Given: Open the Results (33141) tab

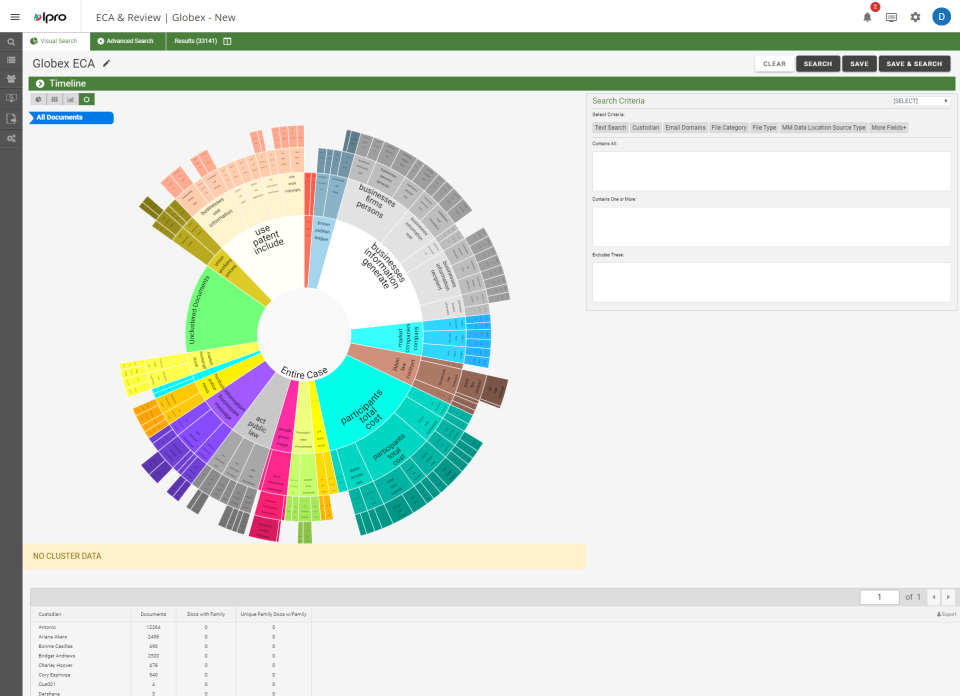Looking at the screenshot, I should pyautogui.click(x=197, y=41).
